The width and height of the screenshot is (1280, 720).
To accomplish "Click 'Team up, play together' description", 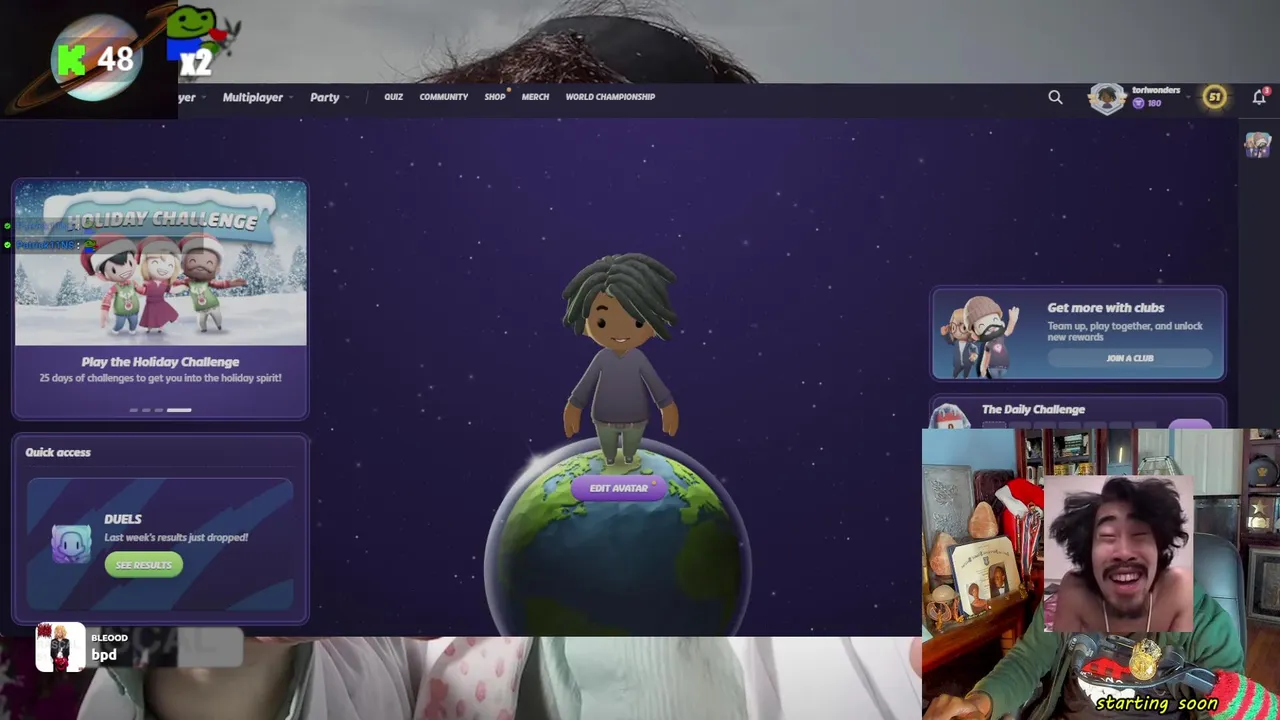I will pyautogui.click(x=1125, y=331).
